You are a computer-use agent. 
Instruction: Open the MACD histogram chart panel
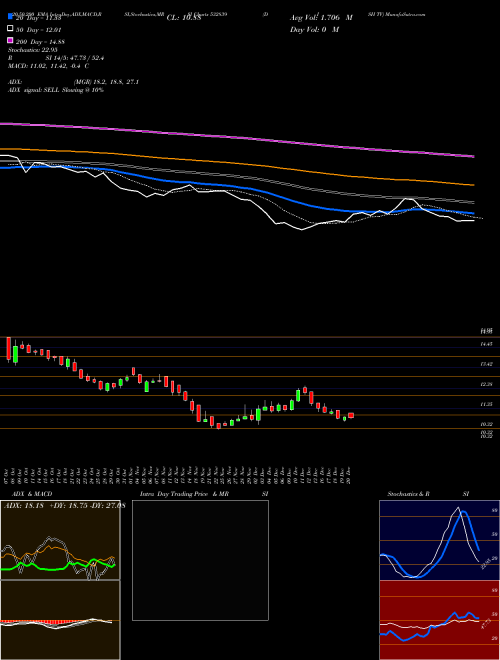pos(60,620)
